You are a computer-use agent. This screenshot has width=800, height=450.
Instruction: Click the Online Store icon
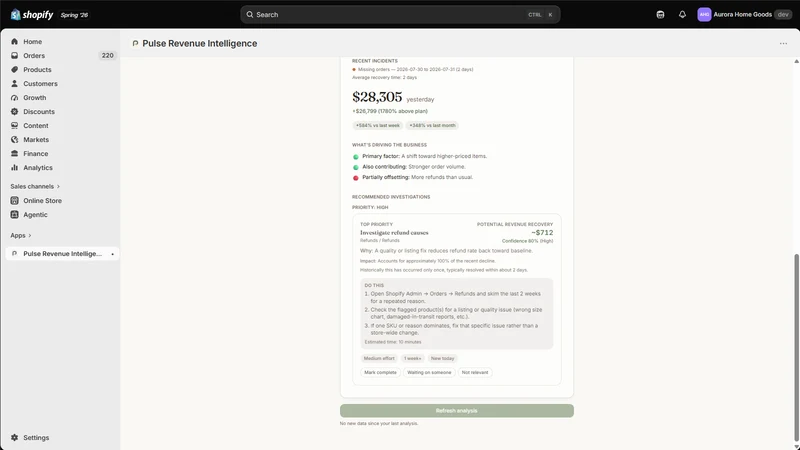14,201
